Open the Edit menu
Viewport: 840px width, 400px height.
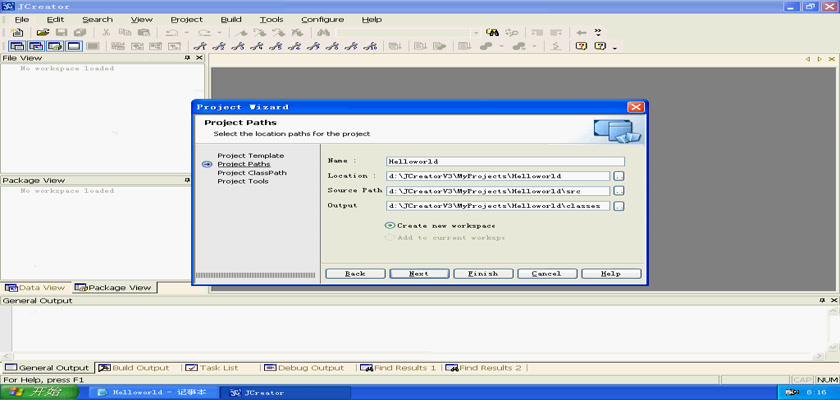point(55,19)
